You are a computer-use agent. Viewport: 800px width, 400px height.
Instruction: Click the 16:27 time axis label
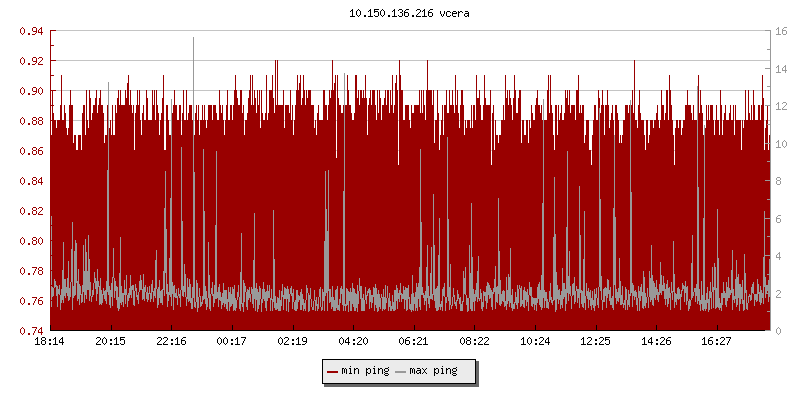tap(716, 341)
